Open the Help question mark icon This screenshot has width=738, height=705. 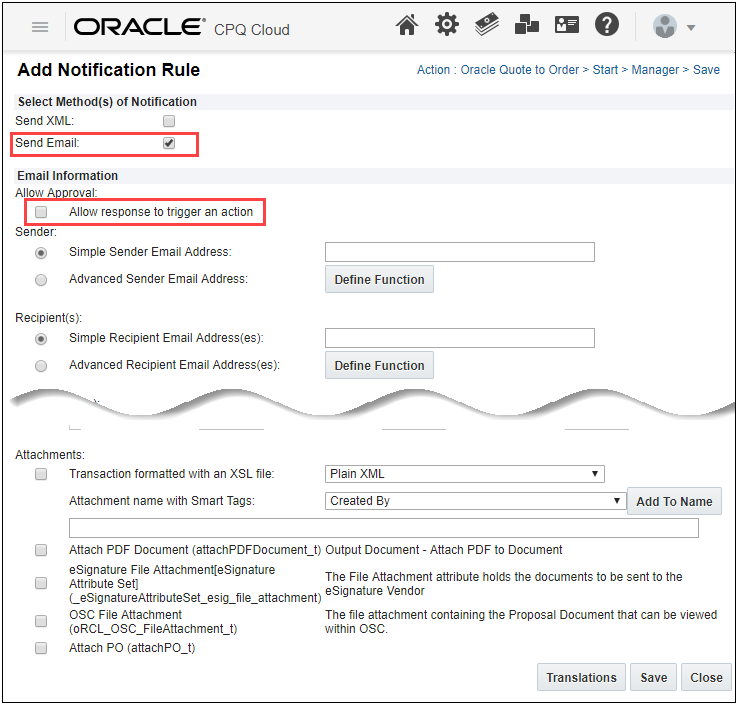point(607,24)
